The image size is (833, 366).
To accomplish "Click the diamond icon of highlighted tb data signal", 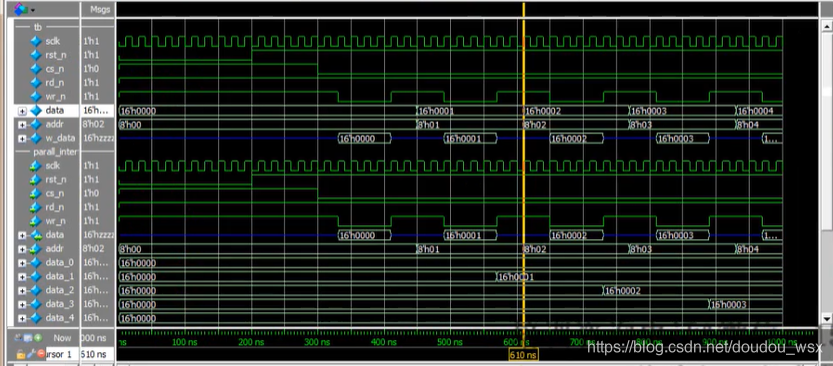I will [36, 110].
